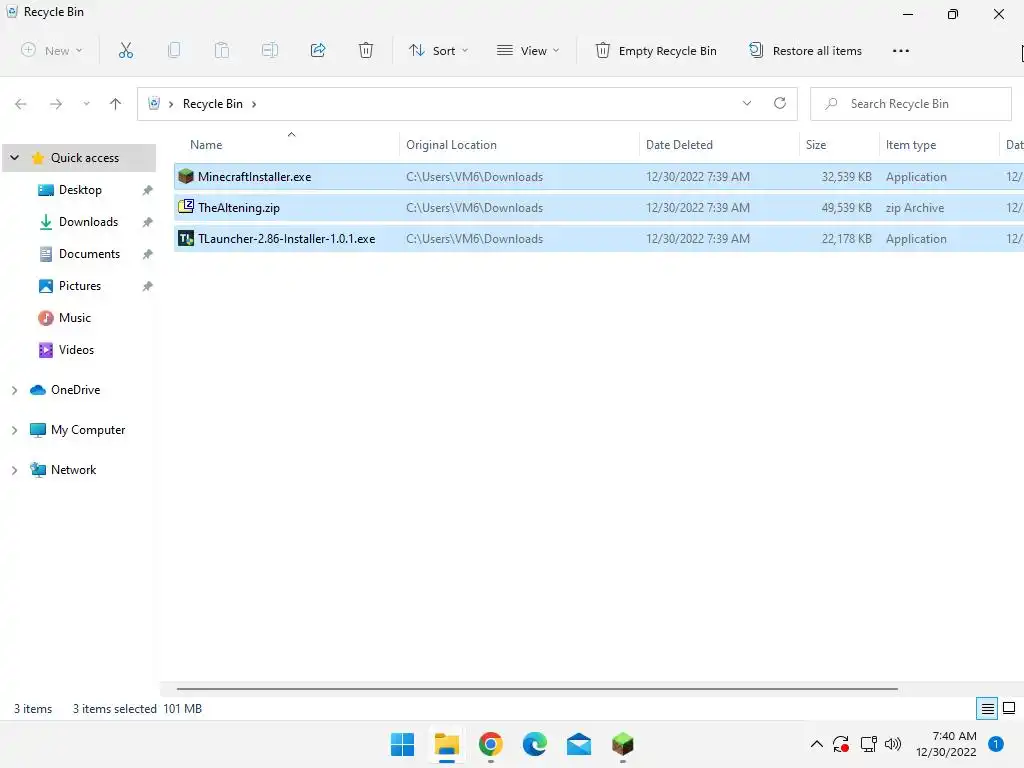Click Empty Recycle Bin button
The height and width of the screenshot is (768, 1024).
656,50
